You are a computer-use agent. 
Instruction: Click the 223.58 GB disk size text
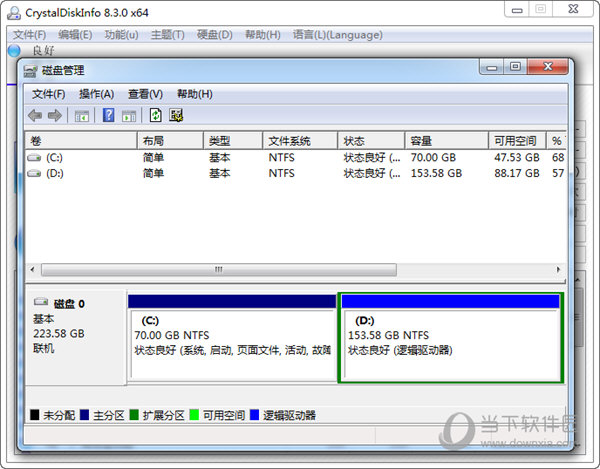coord(59,334)
